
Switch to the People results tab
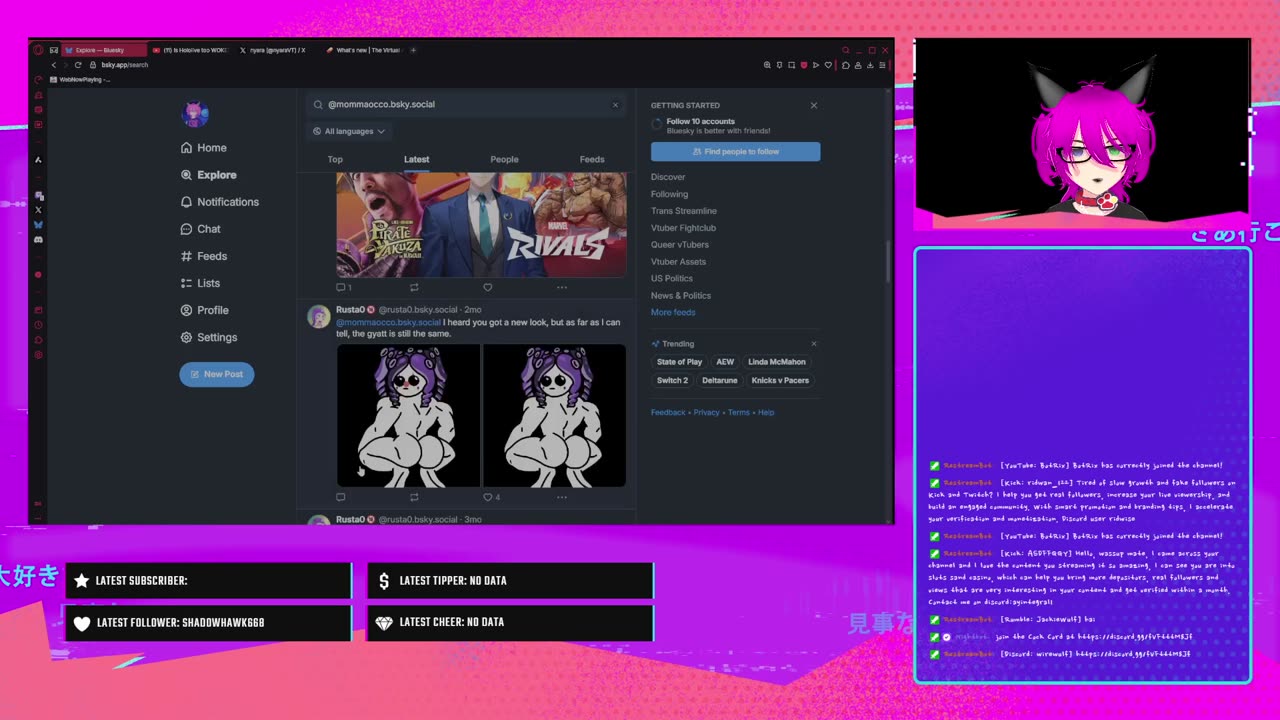[504, 159]
